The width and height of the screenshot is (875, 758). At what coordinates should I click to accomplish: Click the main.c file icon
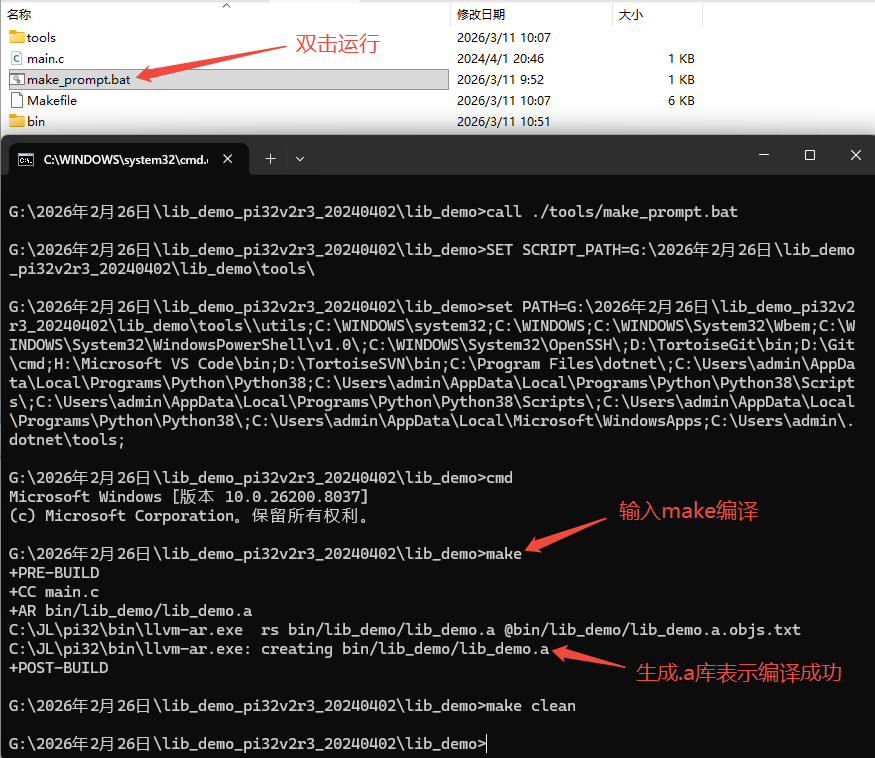coord(17,59)
